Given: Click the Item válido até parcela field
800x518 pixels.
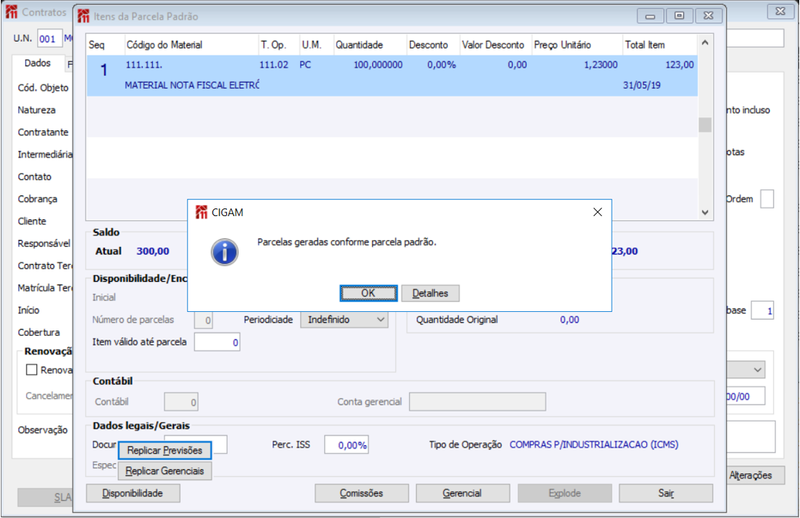Looking at the screenshot, I should coord(217,342).
